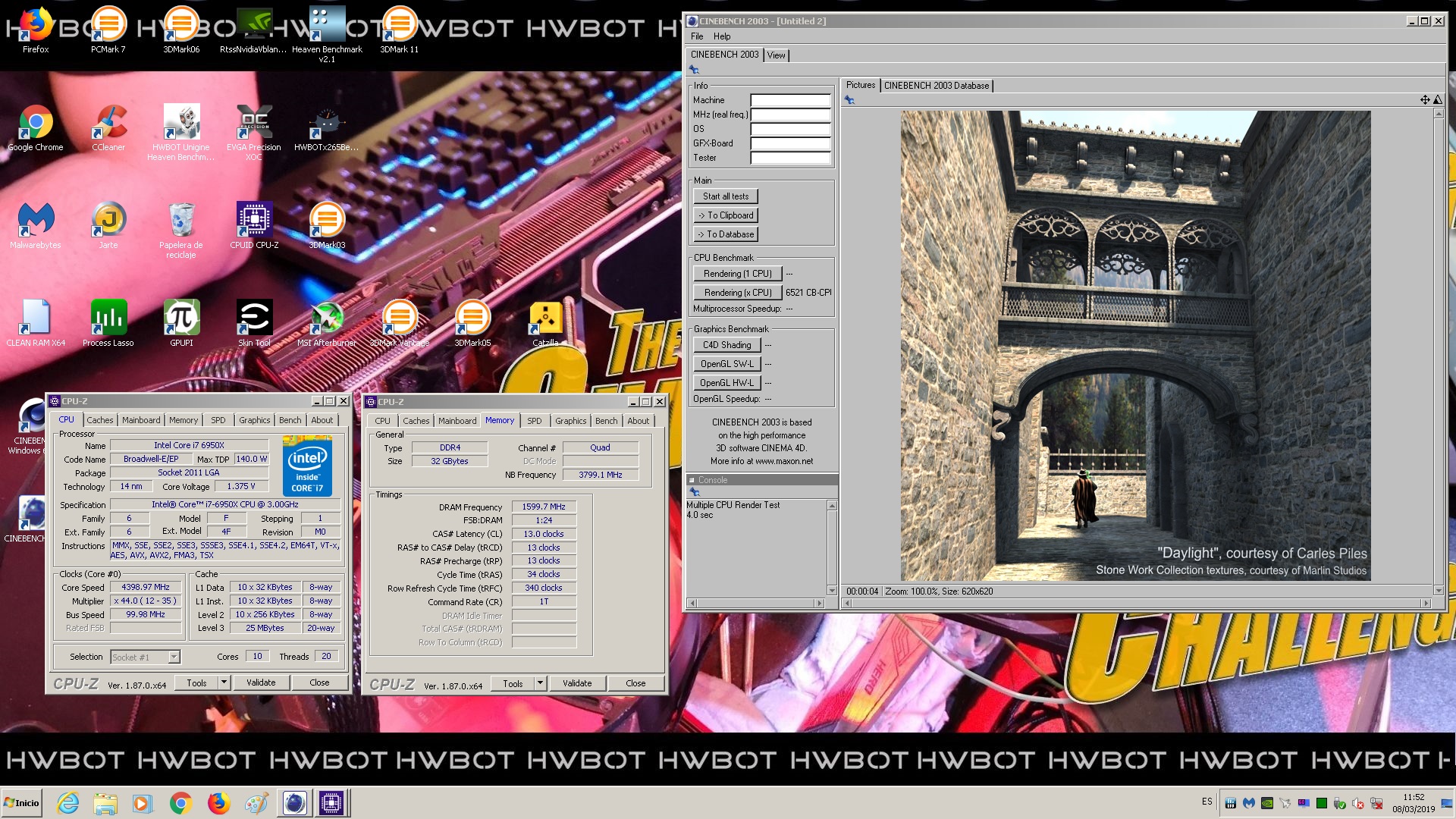Open the Firefox desktop shortcut
This screenshot has width=1456, height=819.
coord(36,30)
